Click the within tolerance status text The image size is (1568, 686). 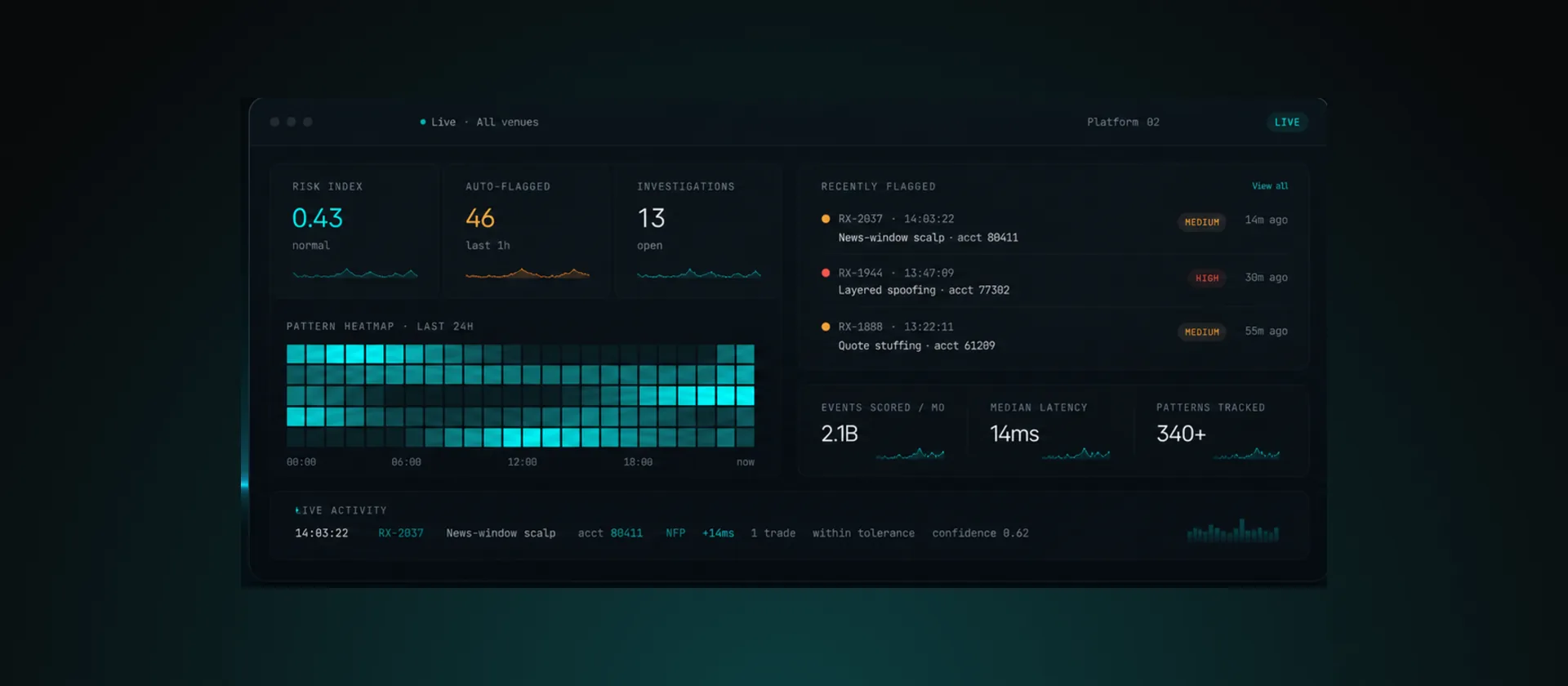point(863,533)
